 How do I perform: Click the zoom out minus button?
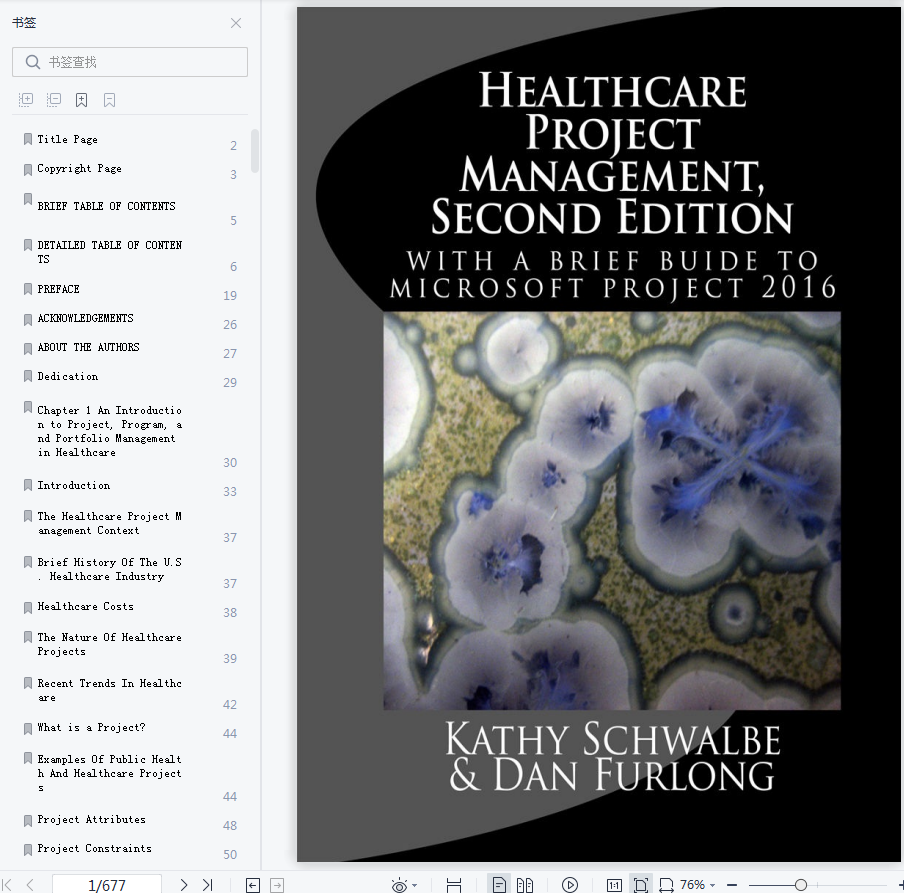click(x=732, y=885)
